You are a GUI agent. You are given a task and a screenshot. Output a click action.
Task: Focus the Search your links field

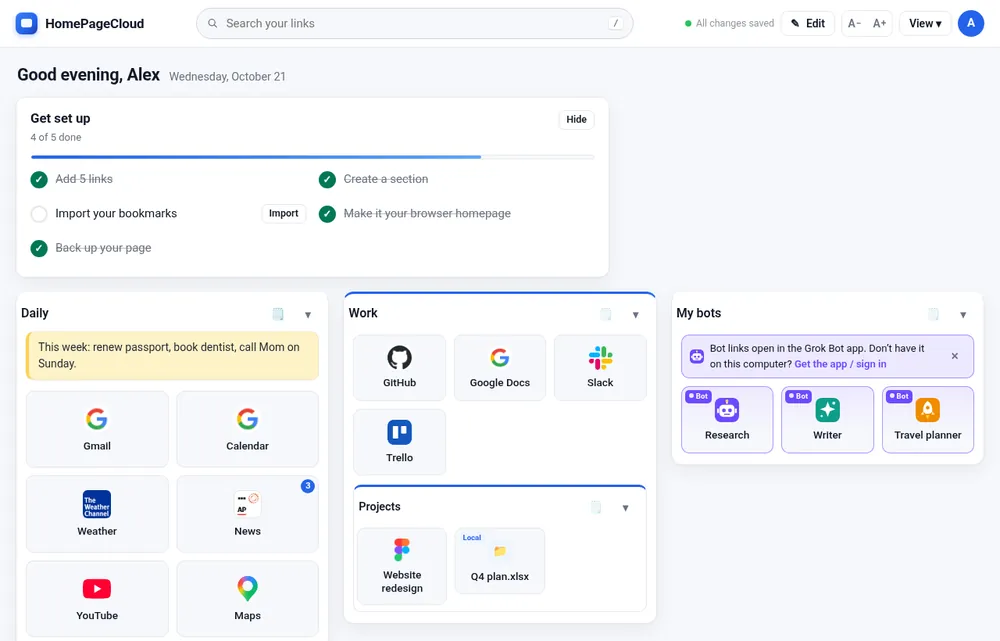[x=415, y=24]
